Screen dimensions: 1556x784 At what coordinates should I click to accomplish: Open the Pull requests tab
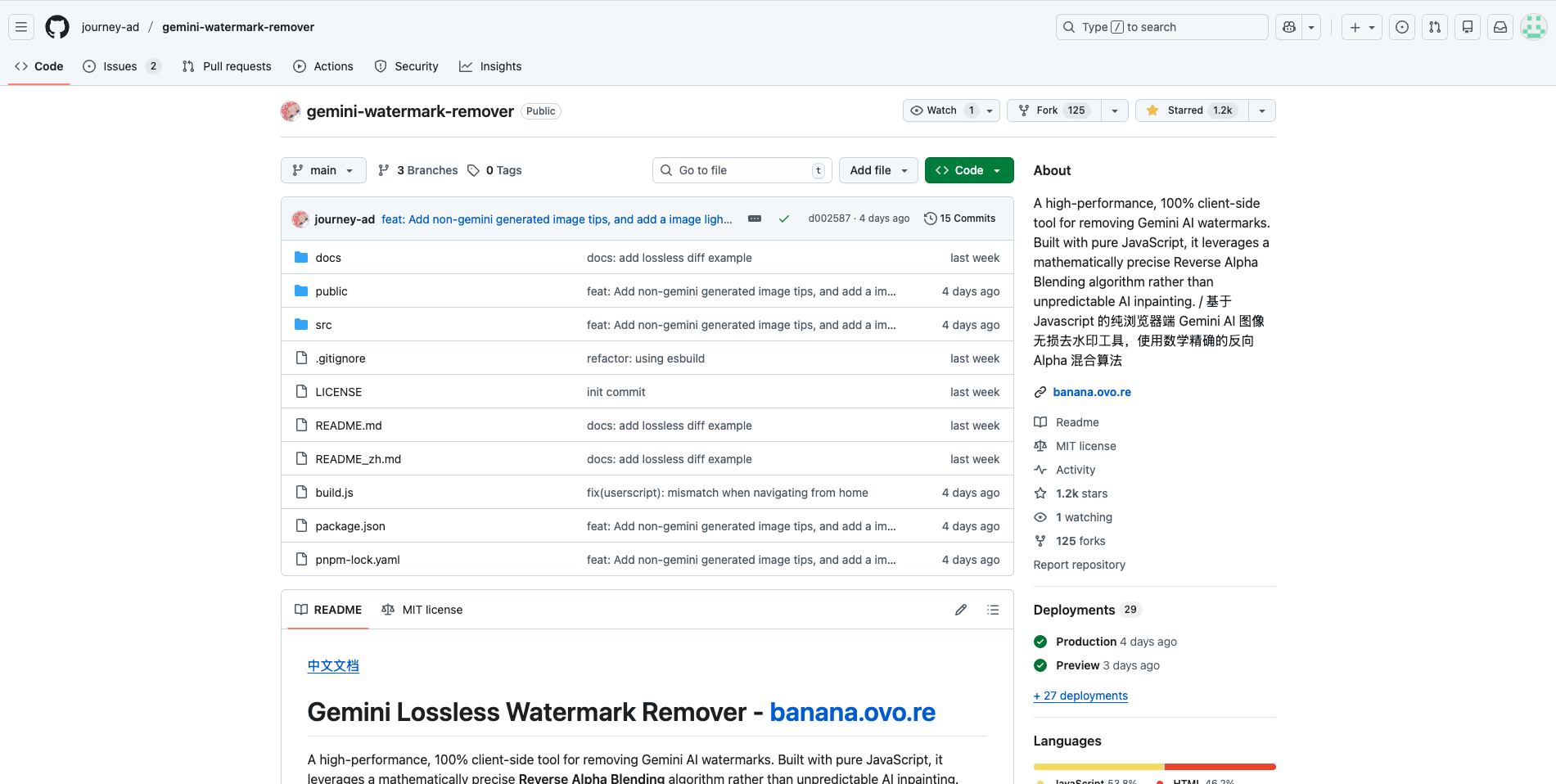point(227,66)
